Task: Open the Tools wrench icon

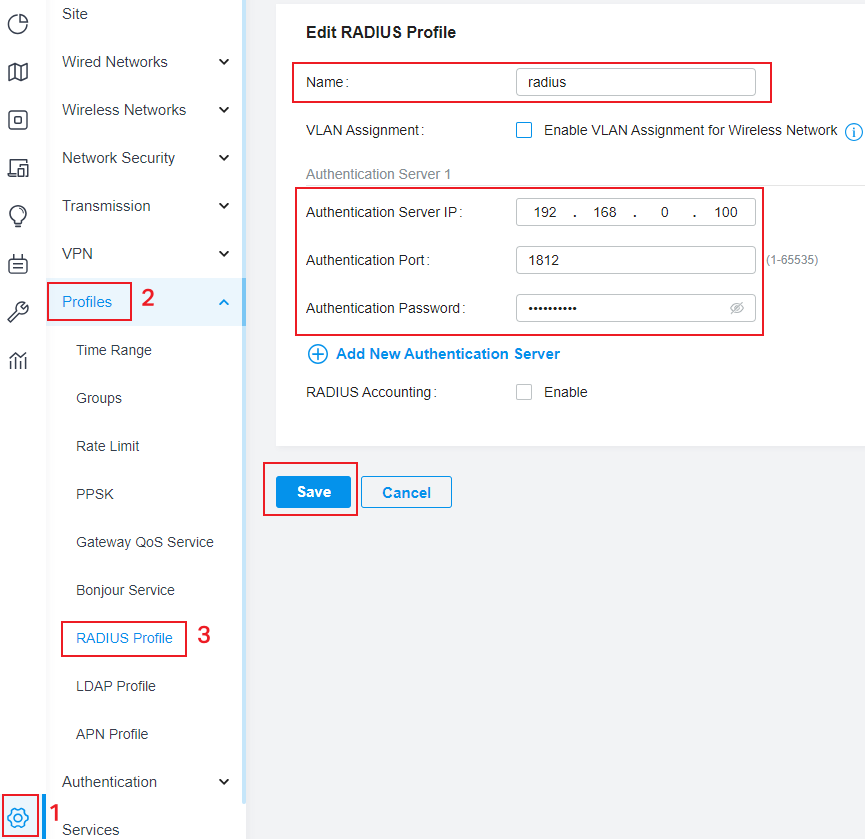Action: pos(18,312)
